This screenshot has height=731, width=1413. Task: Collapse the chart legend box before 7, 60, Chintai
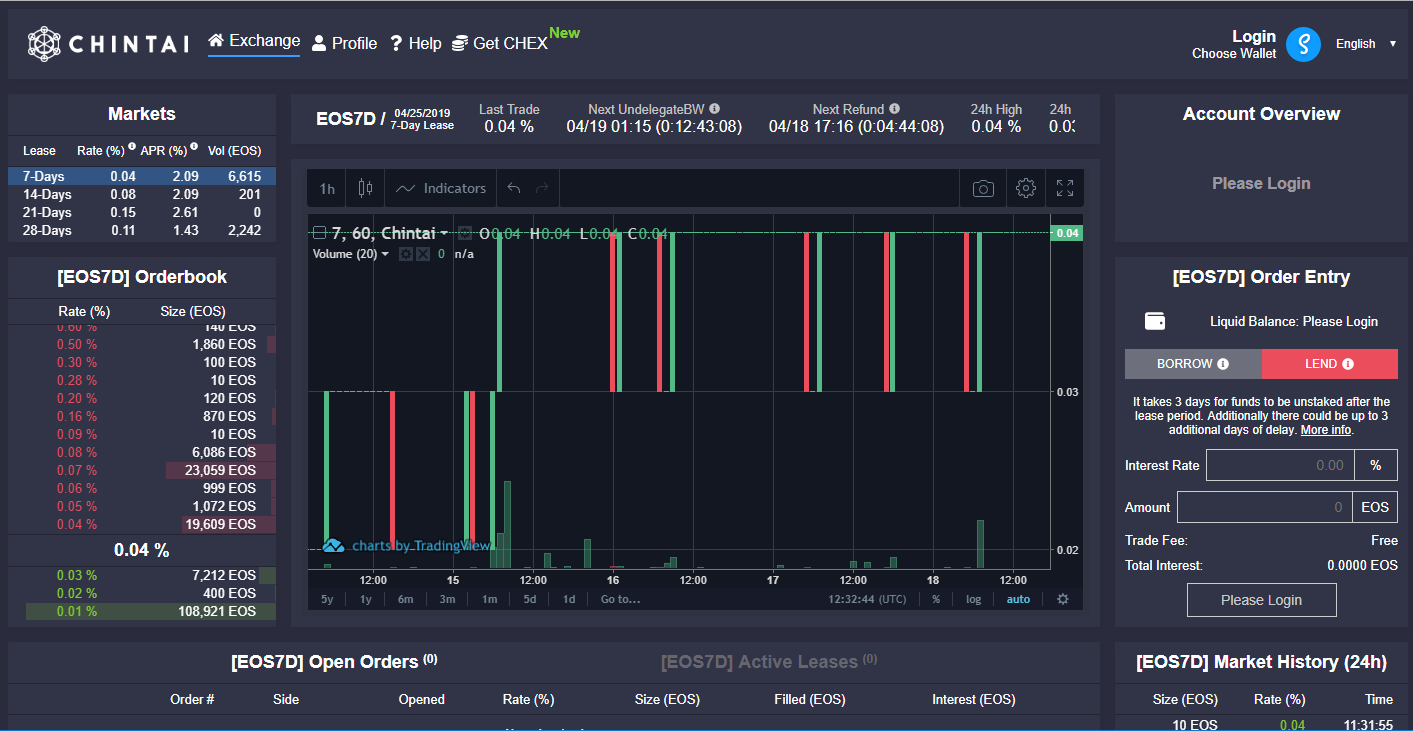319,234
